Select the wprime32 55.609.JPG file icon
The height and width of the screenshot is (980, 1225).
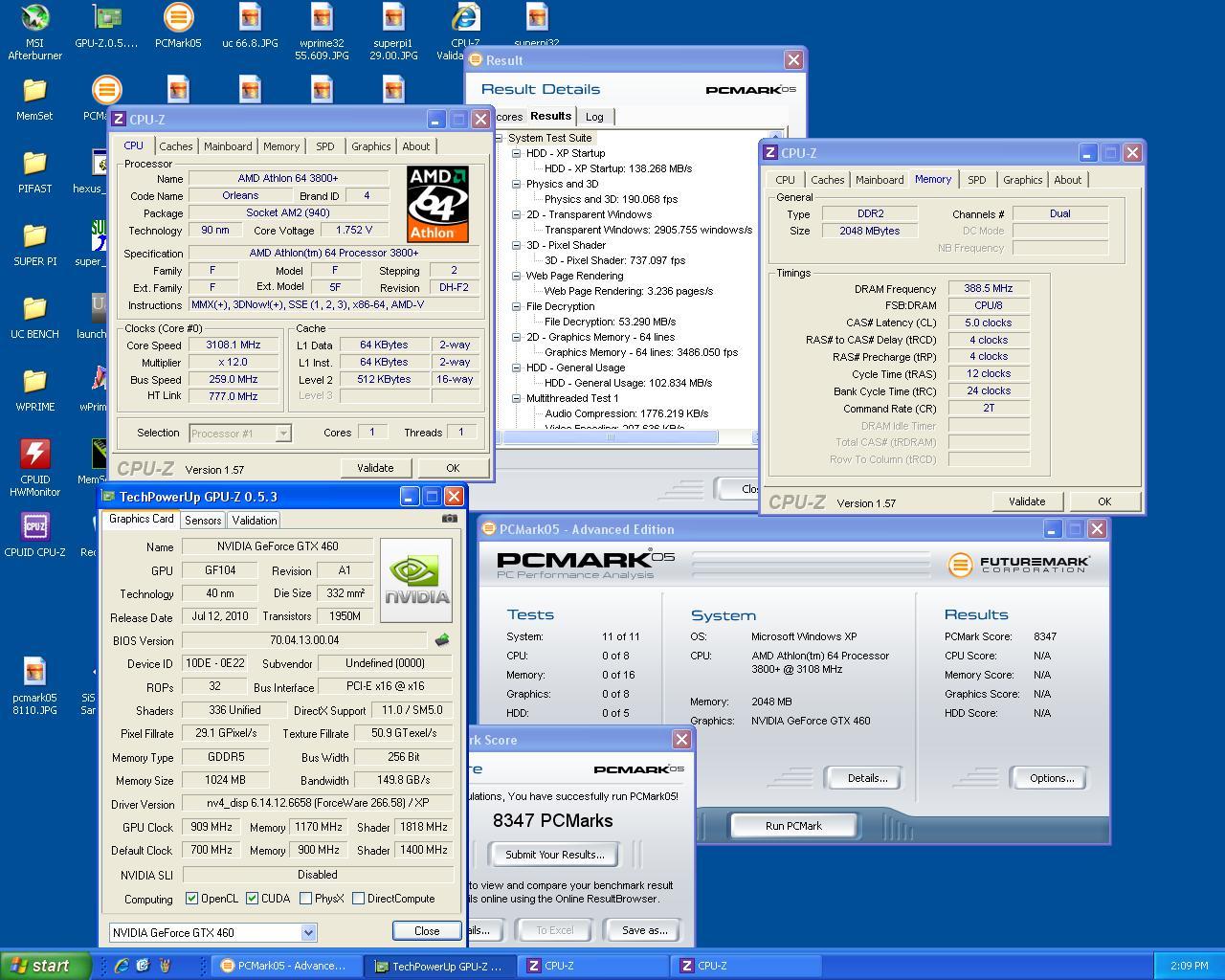(x=322, y=31)
